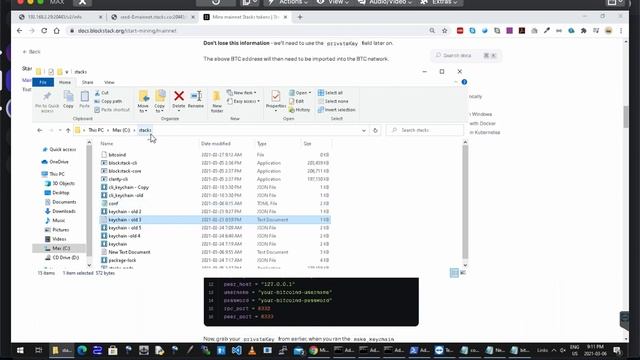Click Select all in the ribbon
640x360 pixels.
(x=330, y=93)
